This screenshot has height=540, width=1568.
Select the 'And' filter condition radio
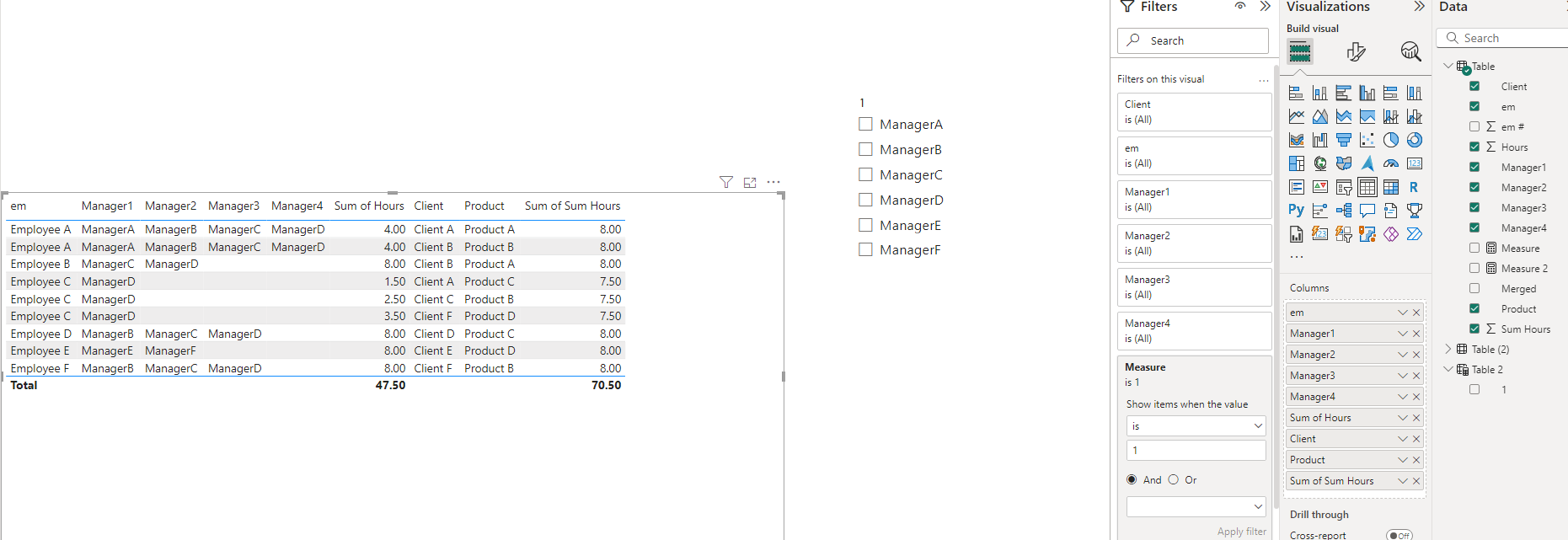1132,479
